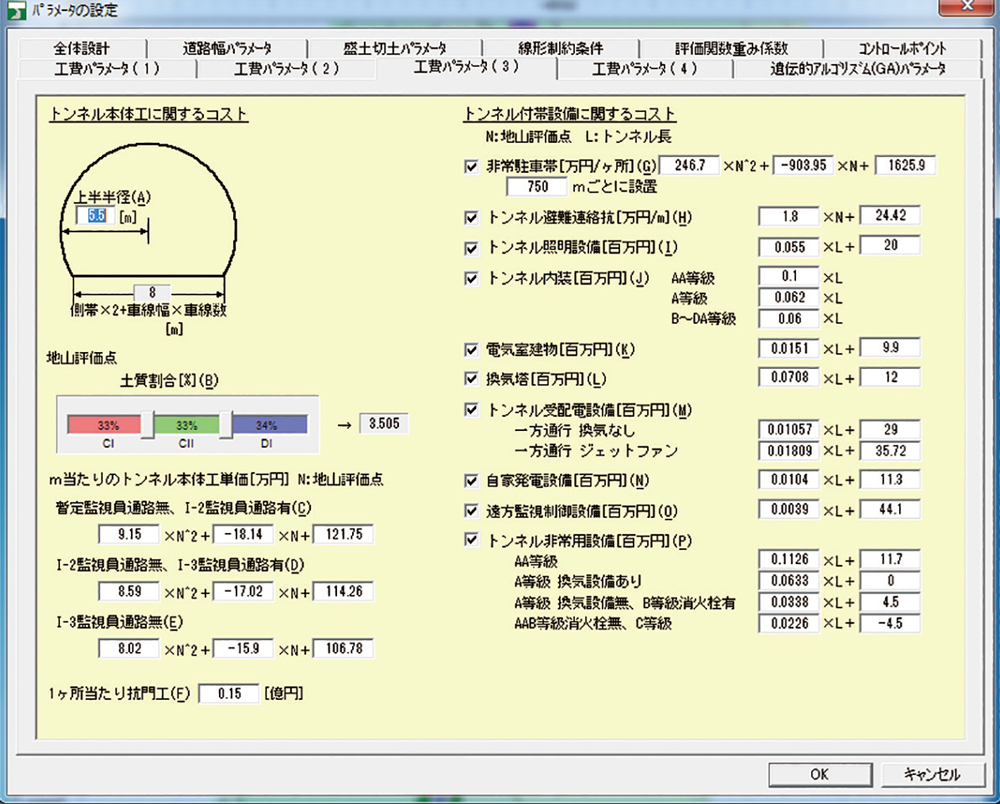Click the (C) field showing -18.14
The width and height of the screenshot is (1000, 804).
tap(243, 535)
